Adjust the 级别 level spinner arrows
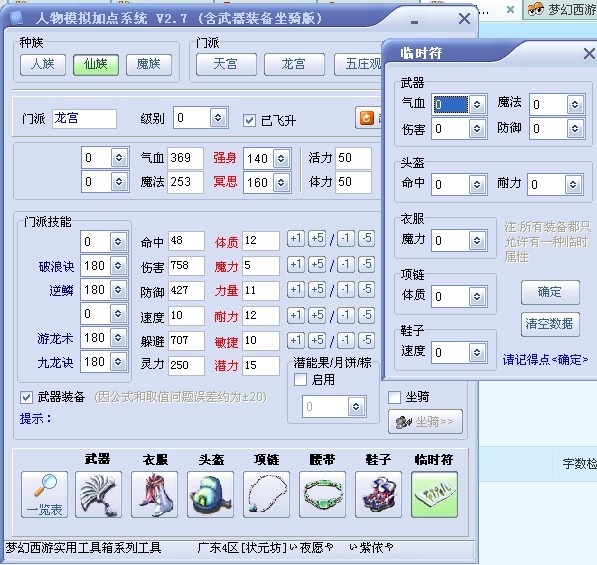 218,118
